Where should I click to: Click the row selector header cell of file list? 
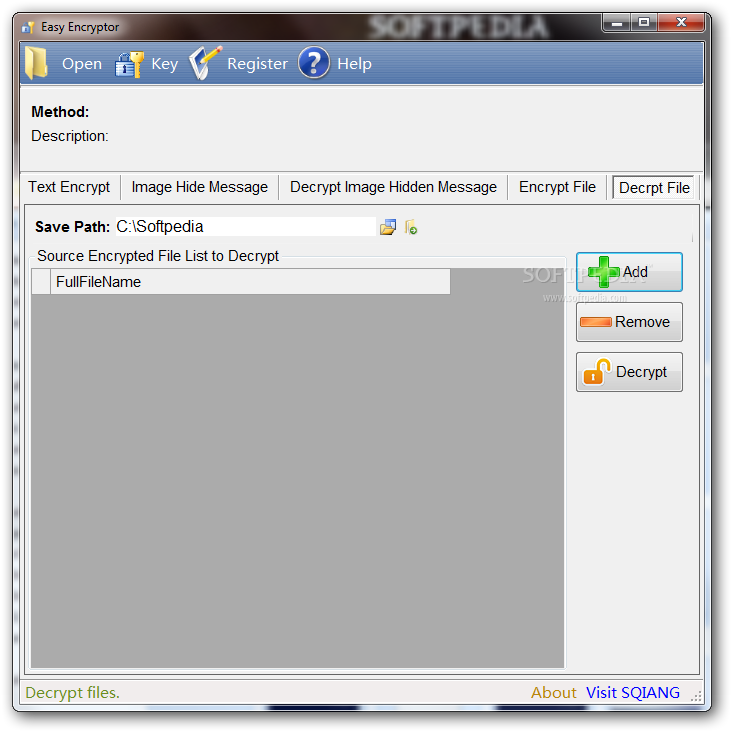pos(41,282)
